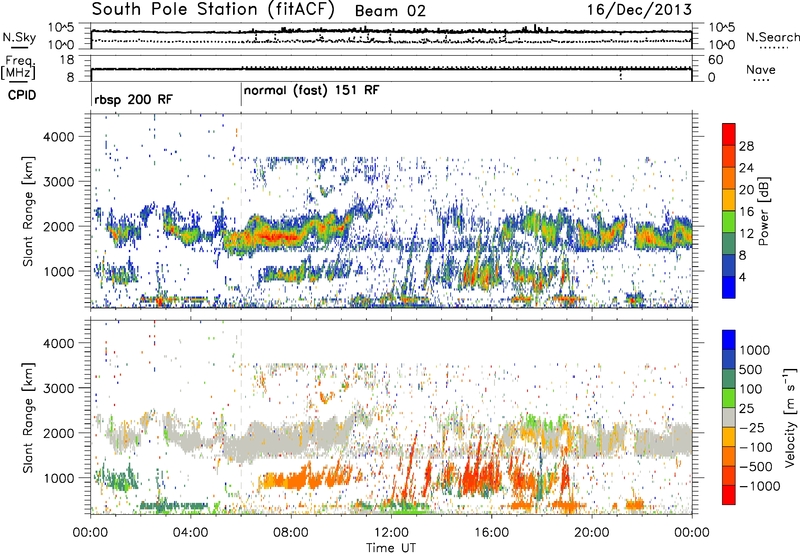Image resolution: width=800 pixels, height=554 pixels.
Task: Click the 'South Pole Station (fitACF)' title
Action: click(x=213, y=9)
